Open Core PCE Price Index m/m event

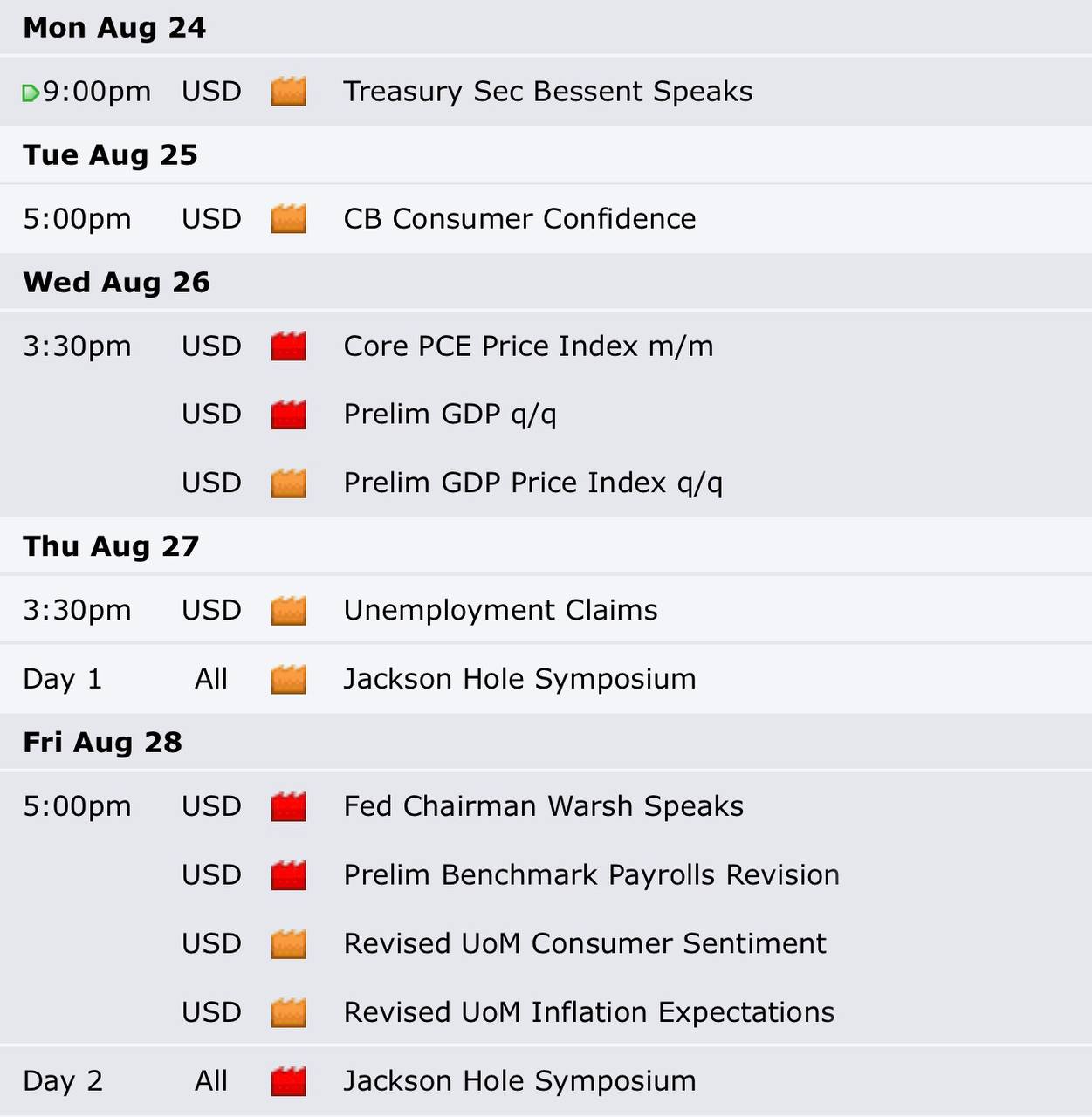(528, 346)
